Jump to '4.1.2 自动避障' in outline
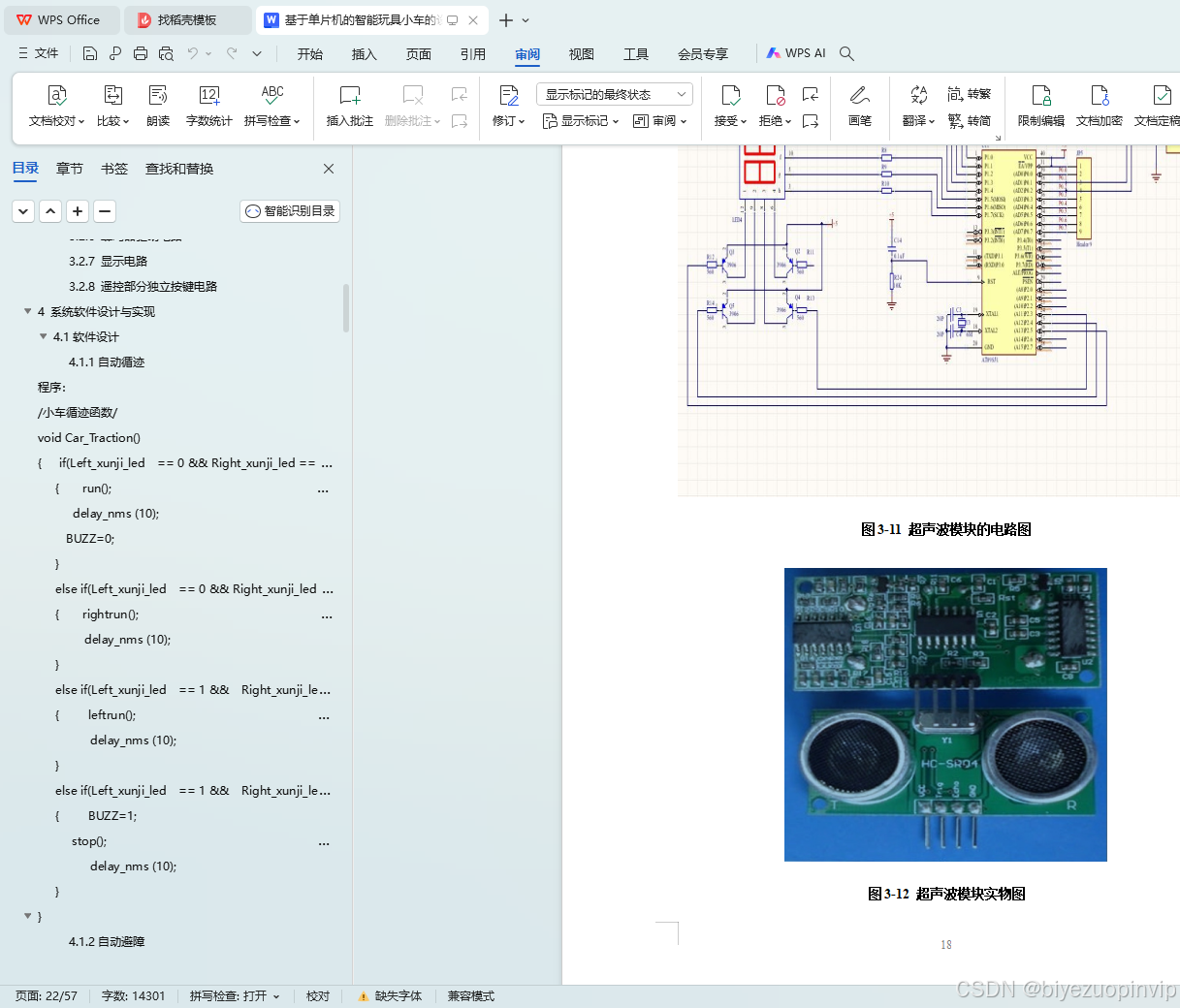Screen dimensions: 1180x1008 coord(107,941)
